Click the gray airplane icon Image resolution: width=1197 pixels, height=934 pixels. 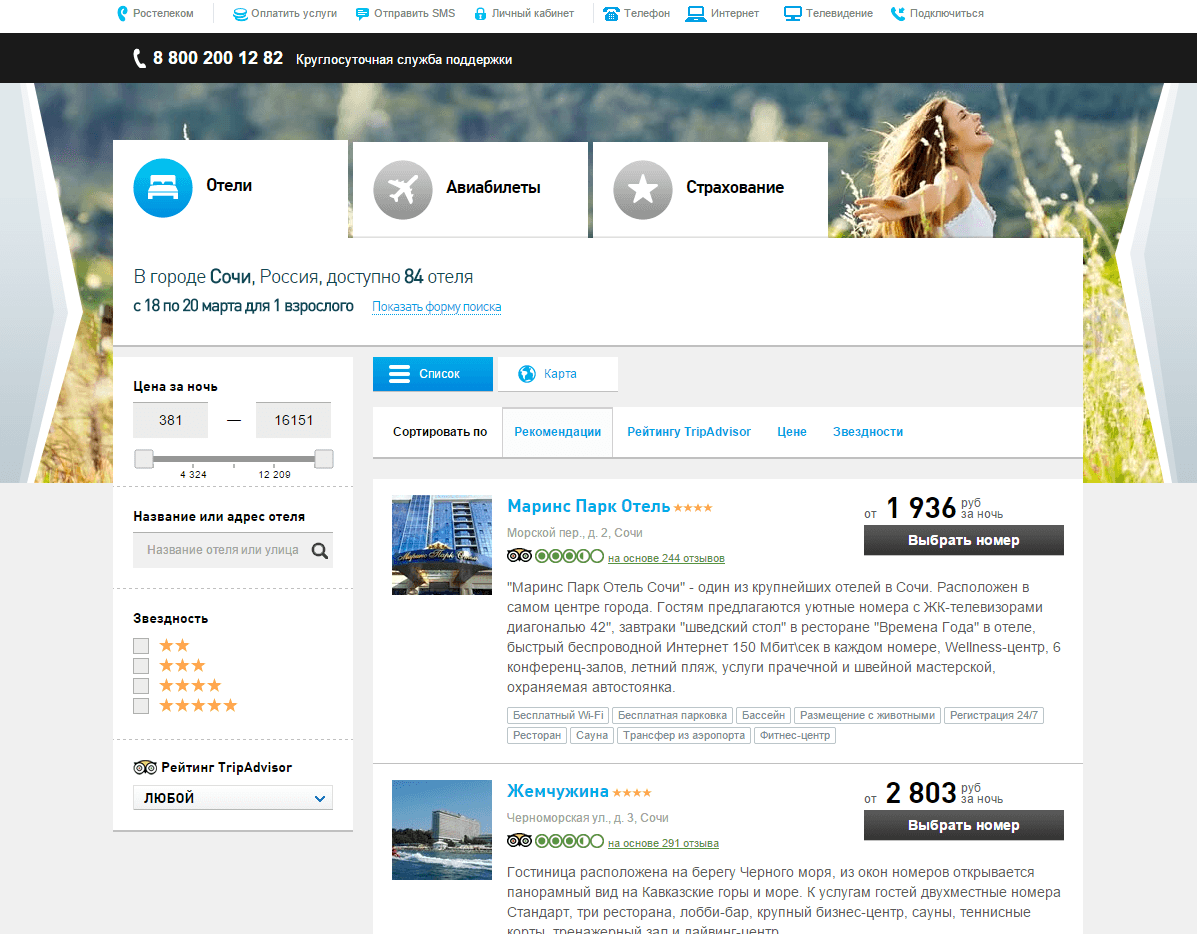coord(402,189)
